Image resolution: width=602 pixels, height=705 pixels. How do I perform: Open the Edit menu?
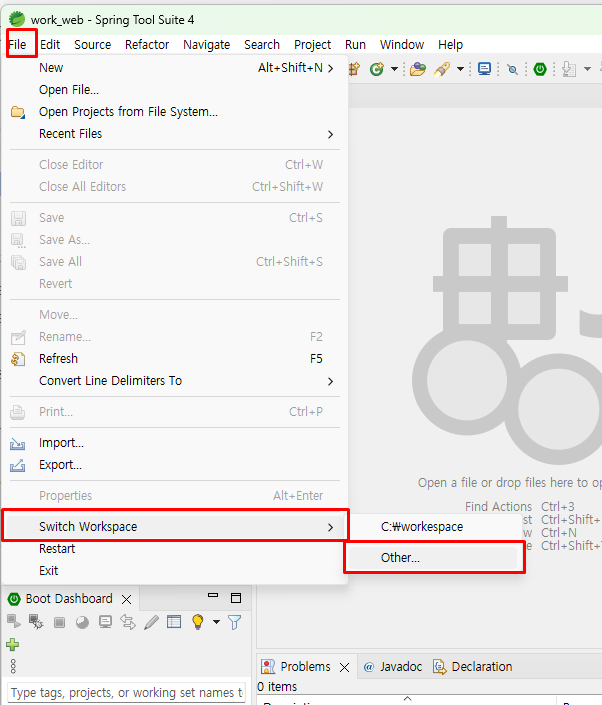(50, 45)
